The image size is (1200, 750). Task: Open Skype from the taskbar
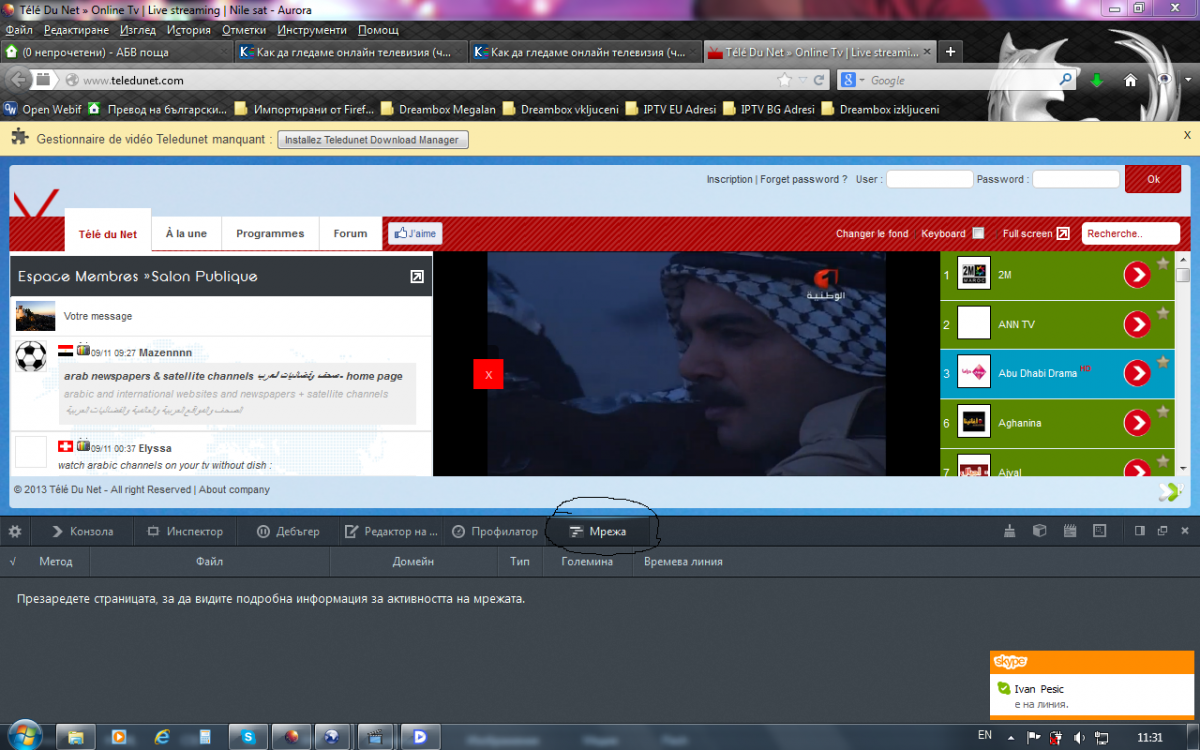click(246, 737)
